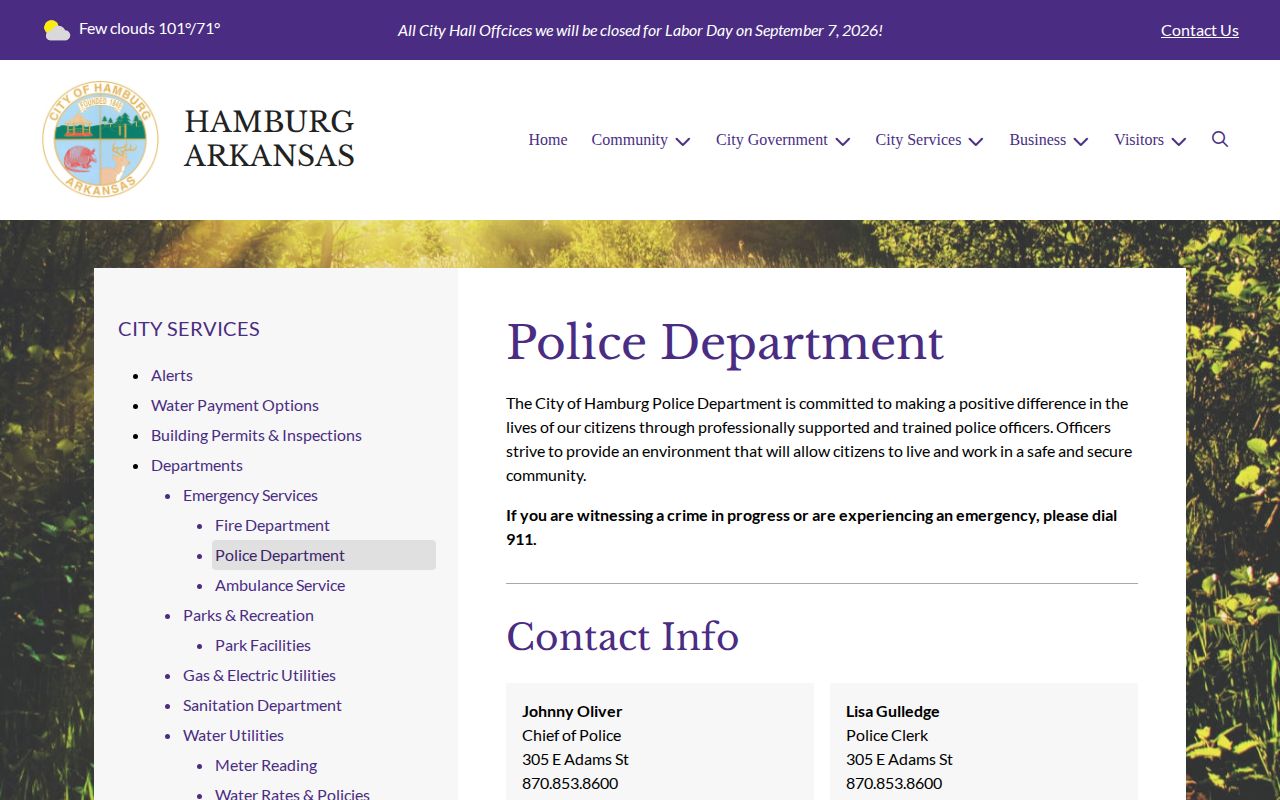
Task: Click the City of Hamburg seal logo
Action: click(100, 140)
